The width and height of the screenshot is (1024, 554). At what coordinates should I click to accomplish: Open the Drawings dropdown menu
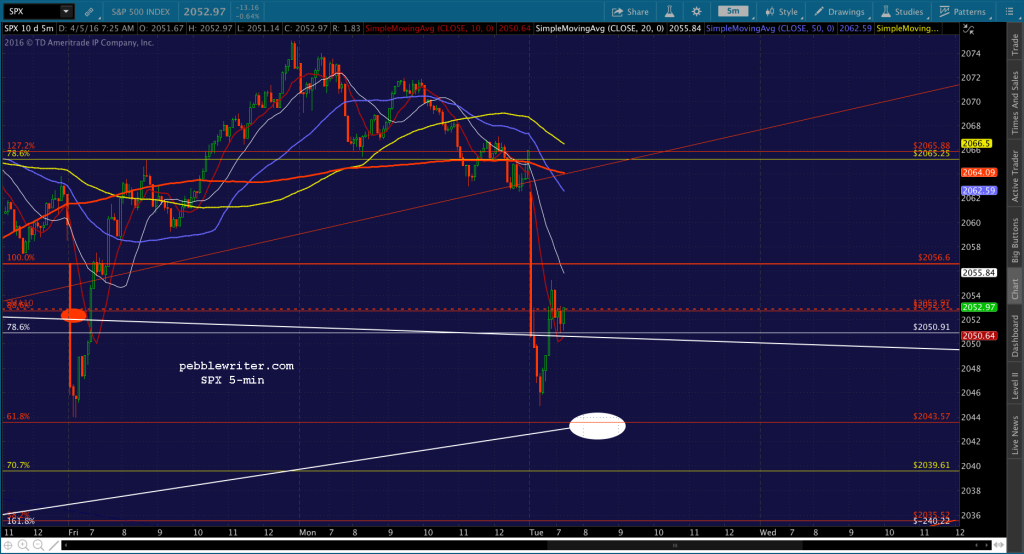[839, 12]
